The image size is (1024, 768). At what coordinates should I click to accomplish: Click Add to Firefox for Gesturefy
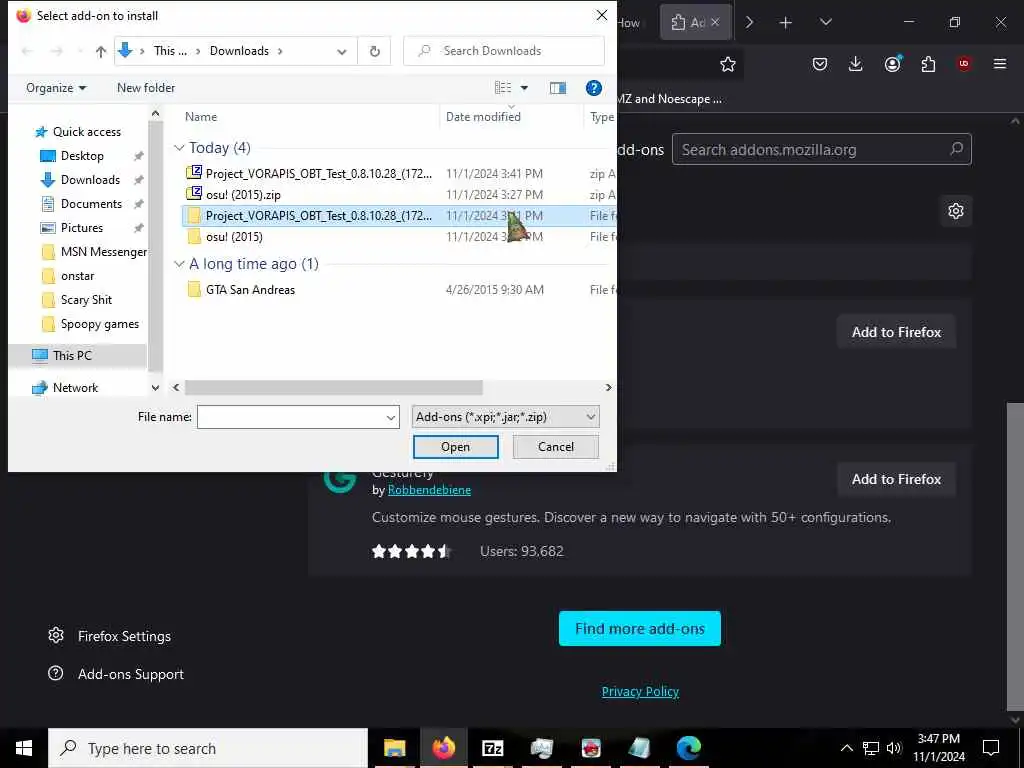(x=896, y=479)
